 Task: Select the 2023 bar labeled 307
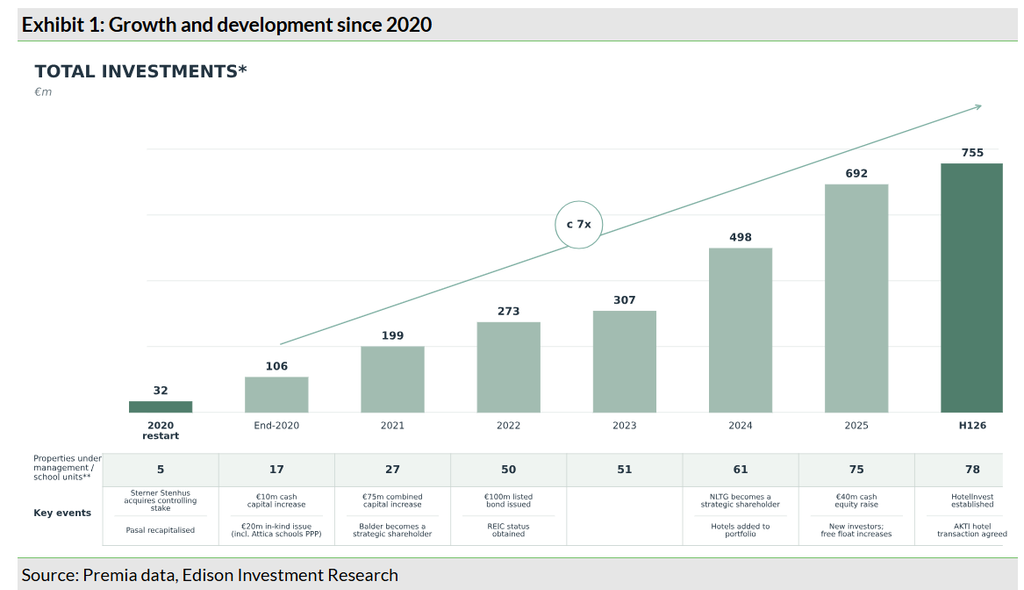pyautogui.click(x=624, y=362)
